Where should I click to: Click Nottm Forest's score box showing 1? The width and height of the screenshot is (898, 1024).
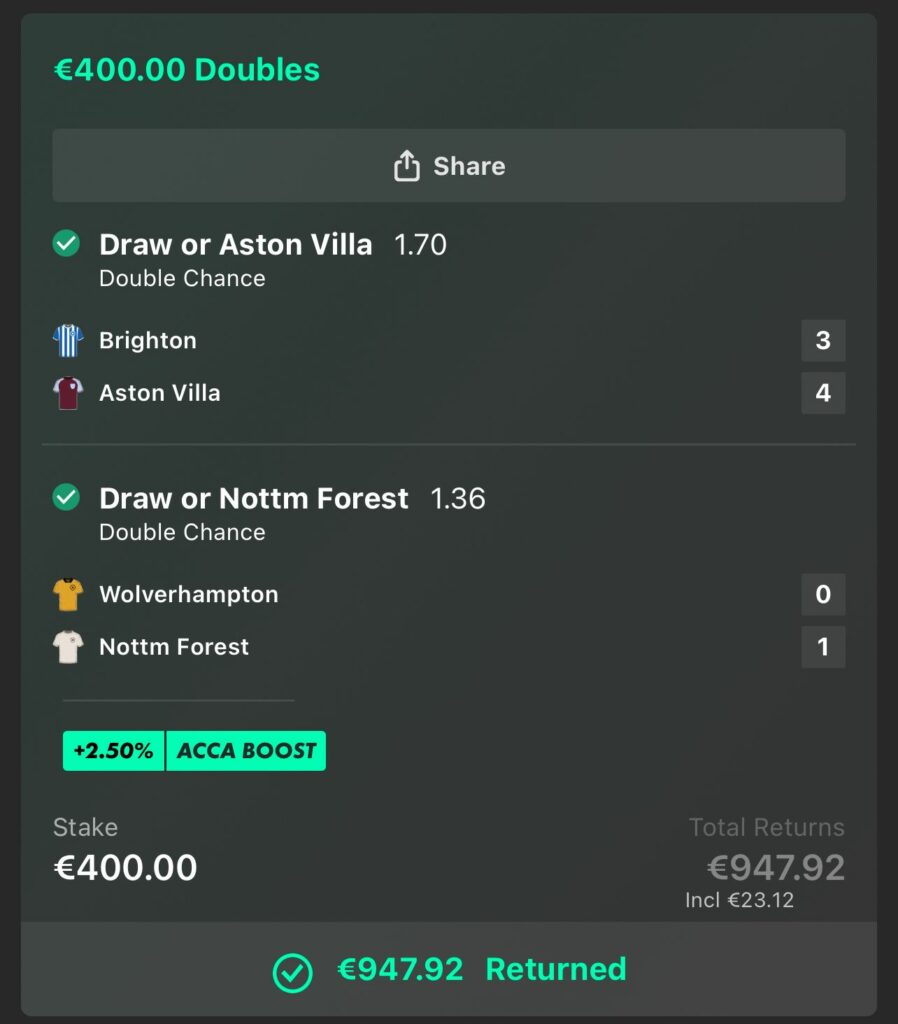pos(823,647)
